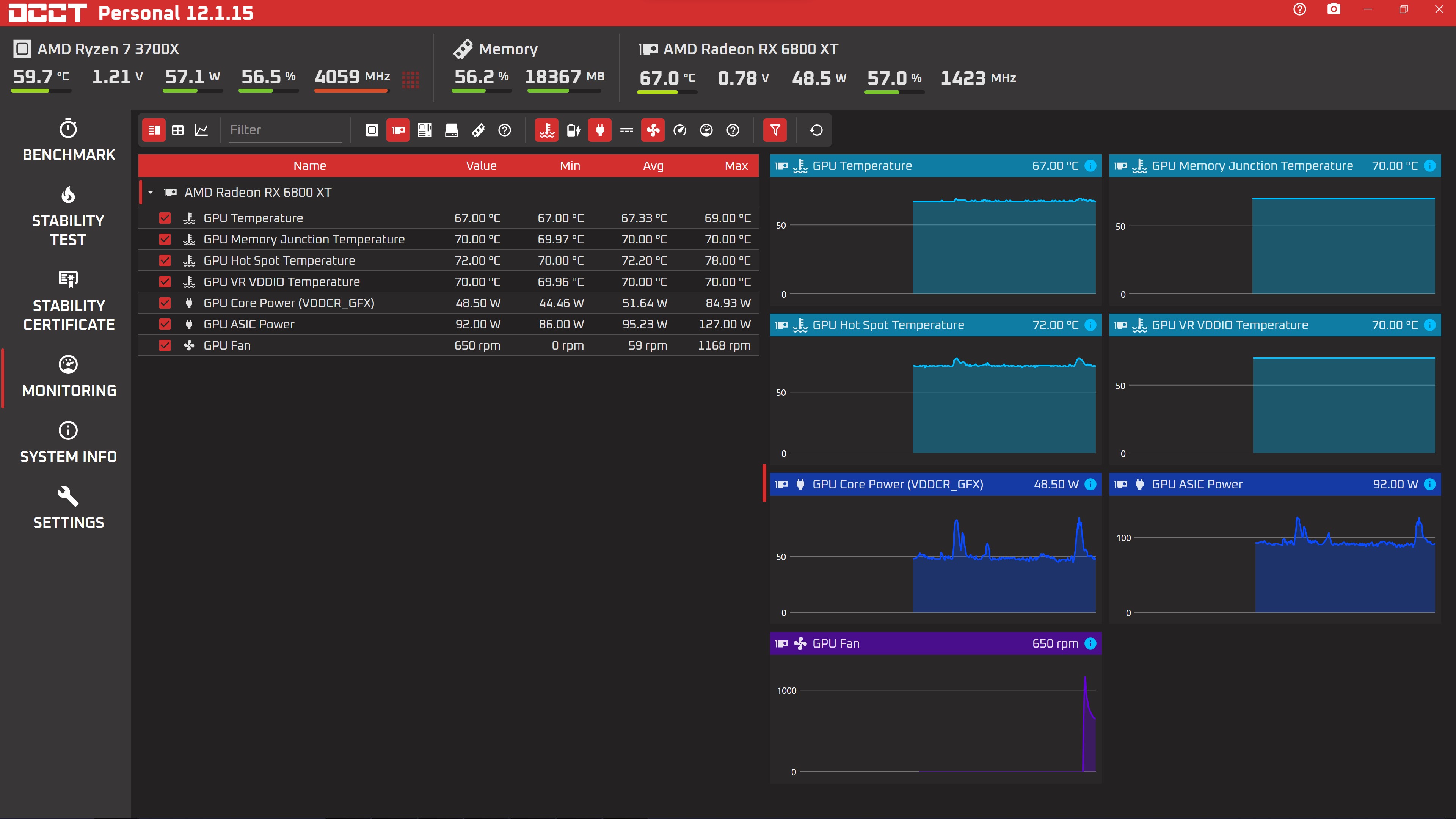This screenshot has width=1456, height=819.
Task: Uncheck GPU VR VDDIO Temperature checkbox
Action: click(165, 281)
